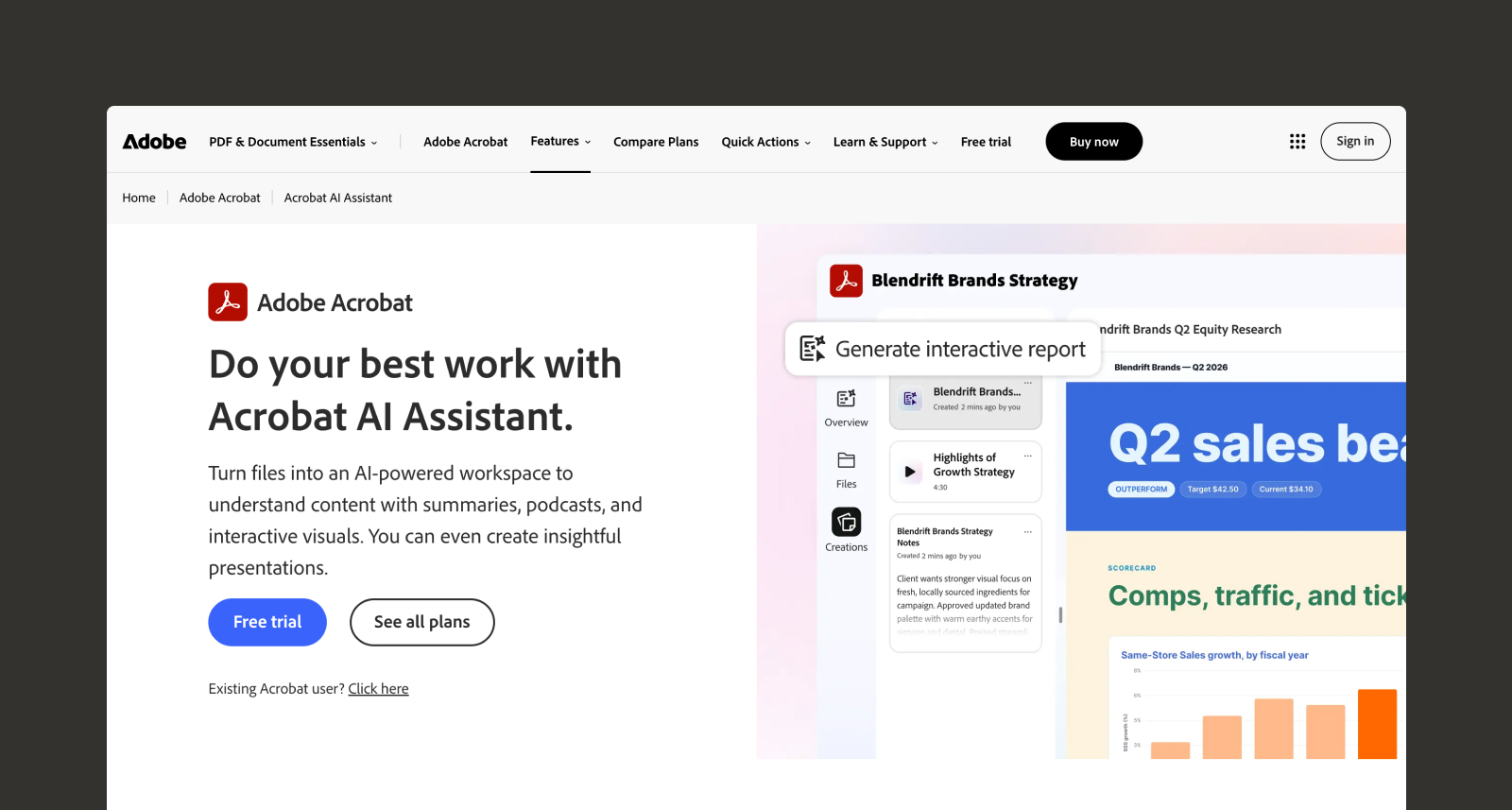The height and width of the screenshot is (810, 1512).
Task: Play the Highlights of Growth Strategy podcast
Action: click(910, 472)
